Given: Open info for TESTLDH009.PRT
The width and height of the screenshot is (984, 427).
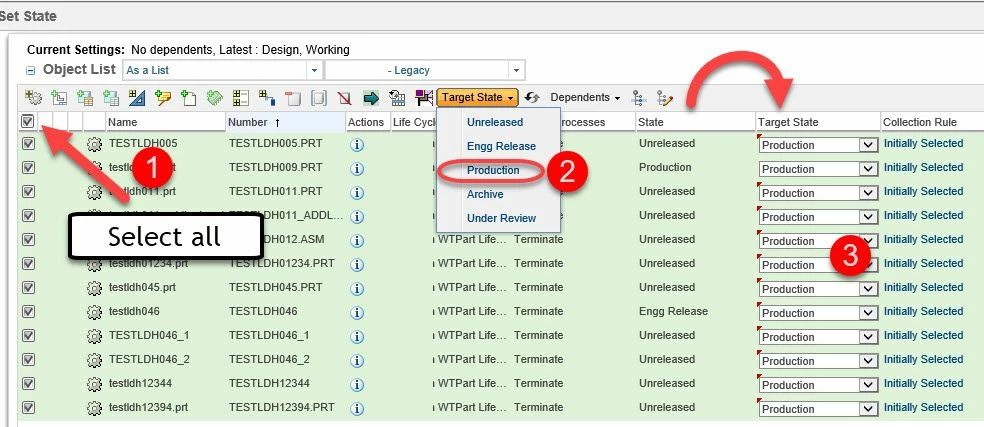Looking at the screenshot, I should [x=357, y=168].
